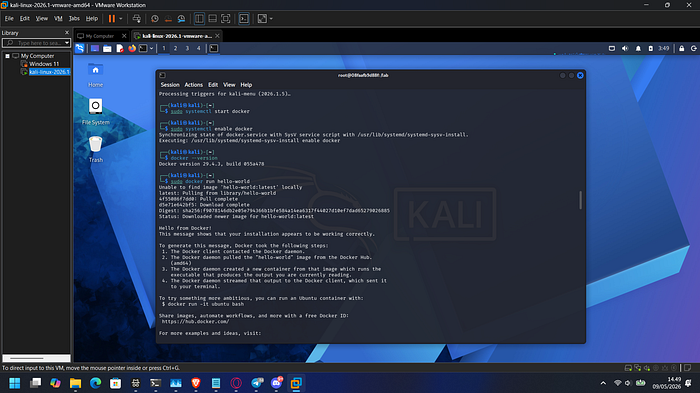Open the snapshot manager
The image size is (700, 393).
point(181,19)
